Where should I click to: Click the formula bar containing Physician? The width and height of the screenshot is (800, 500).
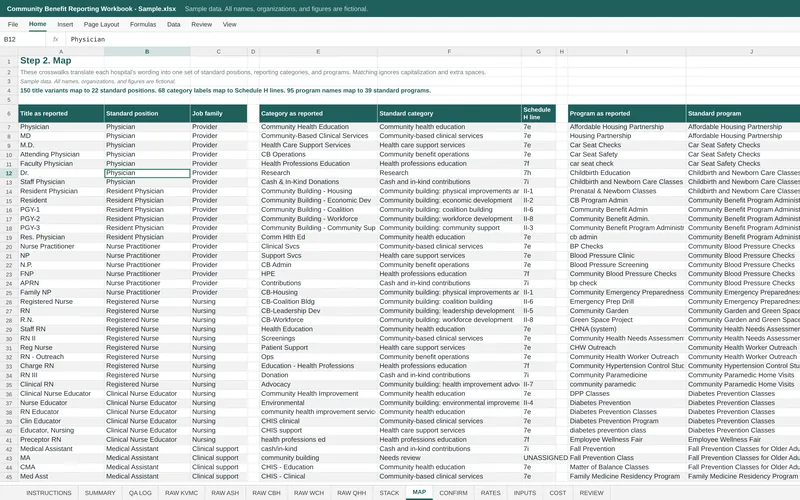tap(433, 39)
